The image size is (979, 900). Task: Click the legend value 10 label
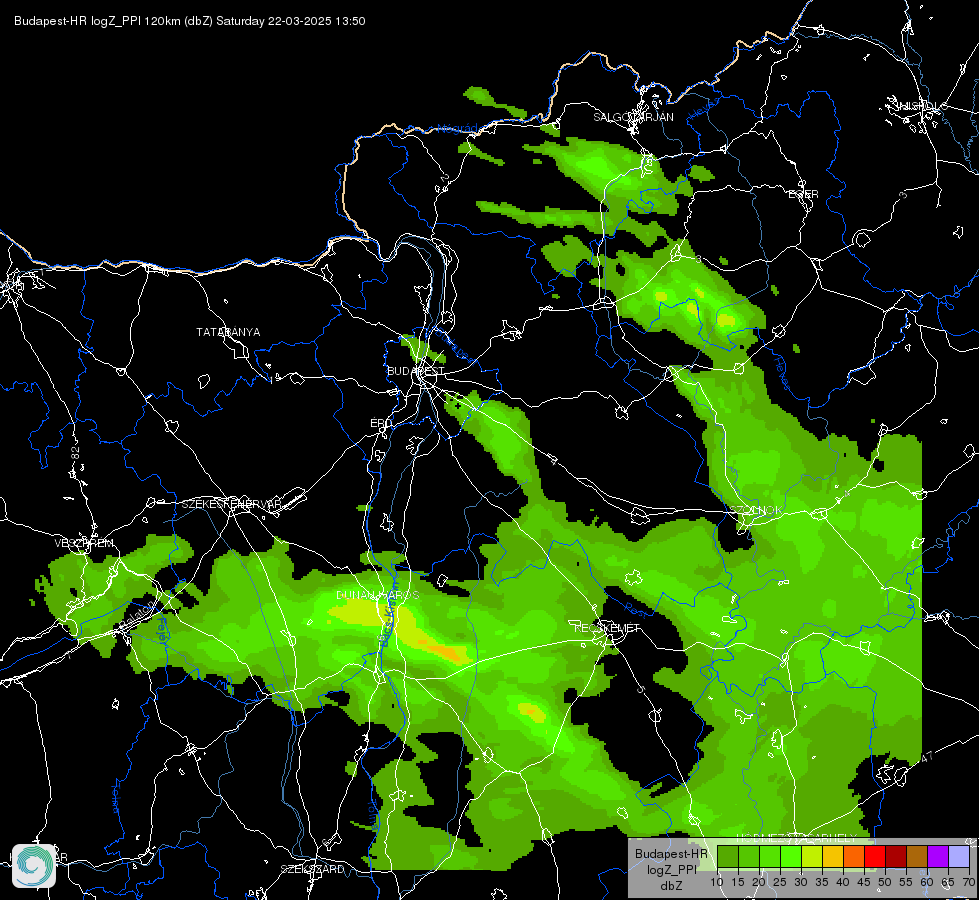(x=717, y=883)
